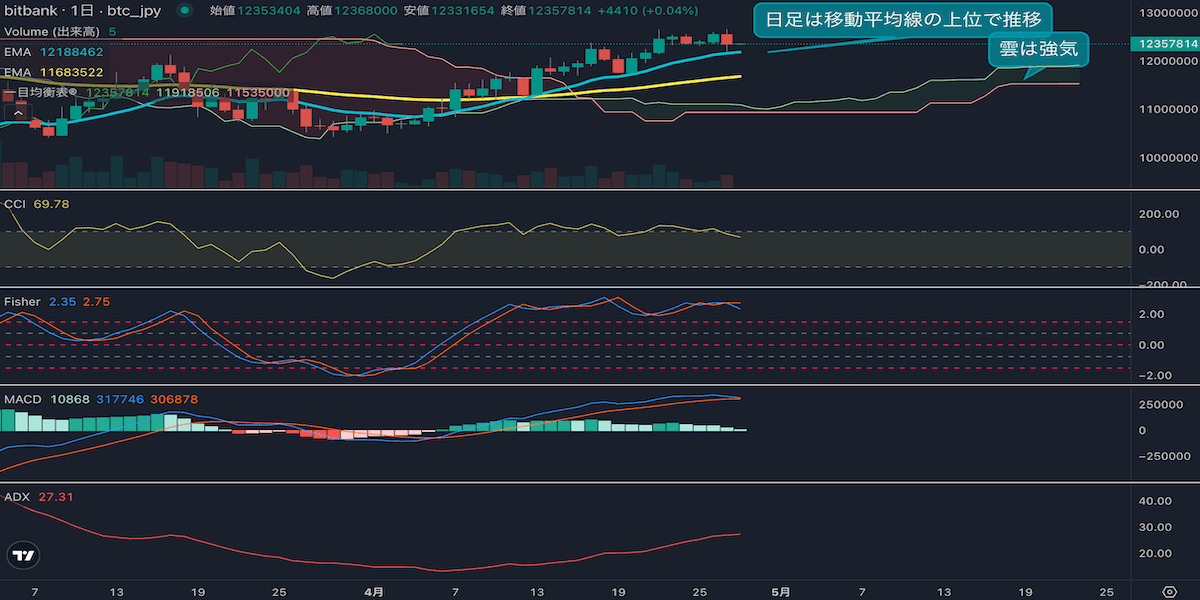Viewport: 1200px width, 600px height.
Task: Open chart settings gear in time axis corner
Action: 1168,591
